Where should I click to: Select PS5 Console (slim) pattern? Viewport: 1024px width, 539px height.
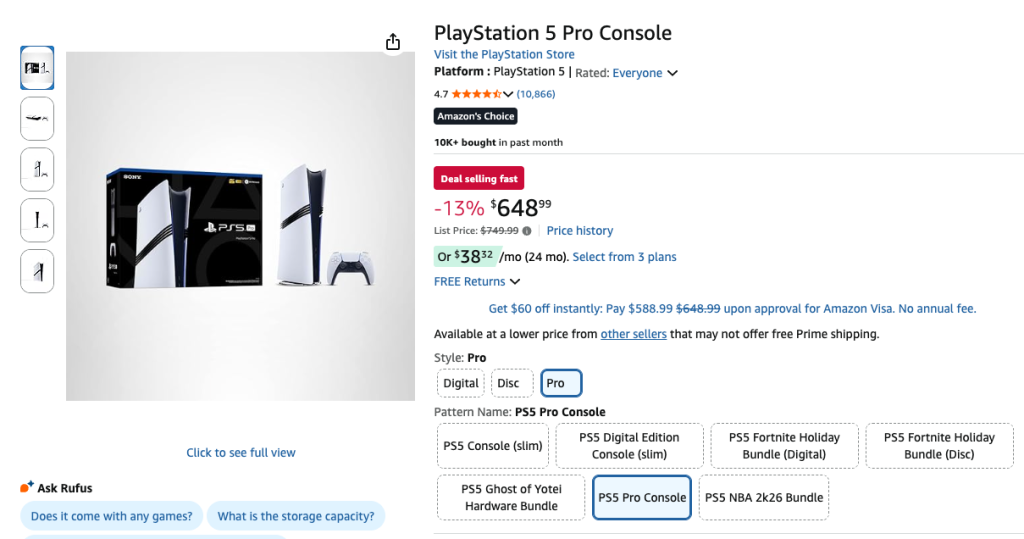point(492,446)
